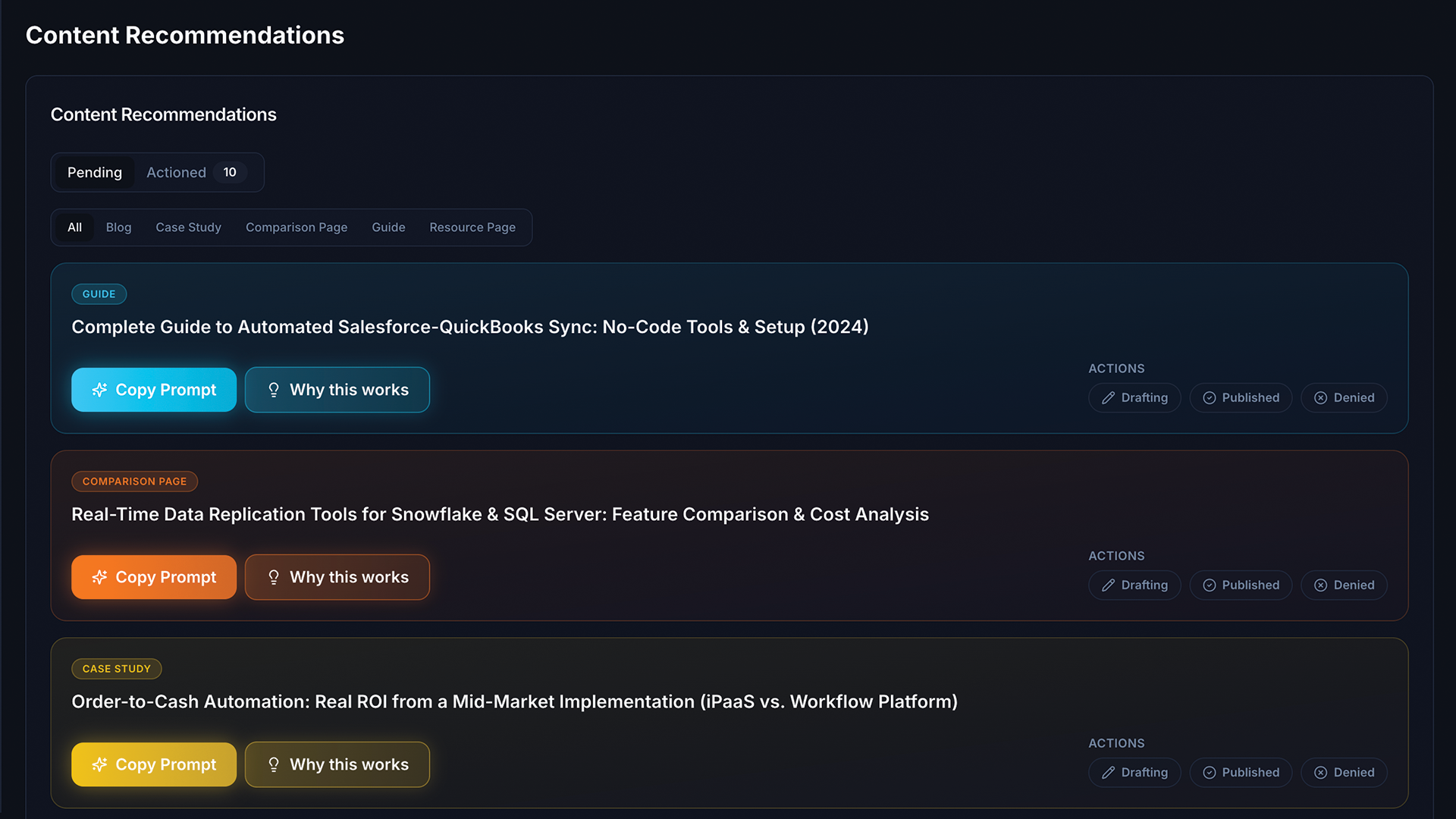Mark Salesforce-QuickBooks guide as Drafting
Viewport: 1456px width, 819px height.
click(x=1134, y=397)
